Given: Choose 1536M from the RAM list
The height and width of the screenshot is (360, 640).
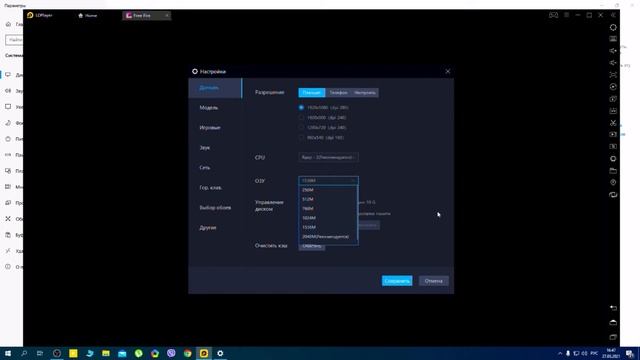Looking at the screenshot, I should click(x=328, y=227).
